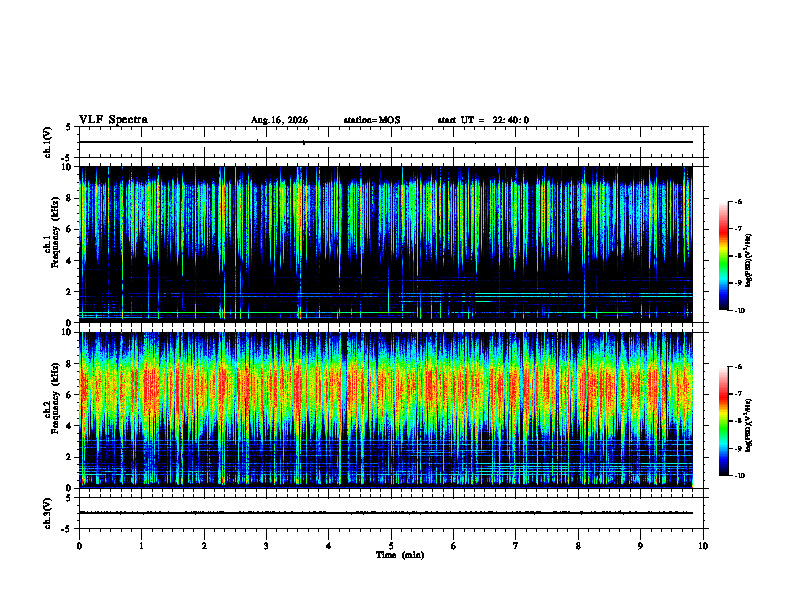Click the ch.1 color bar log(PSD) title
The width and height of the screenshot is (792, 612).
pos(749,261)
